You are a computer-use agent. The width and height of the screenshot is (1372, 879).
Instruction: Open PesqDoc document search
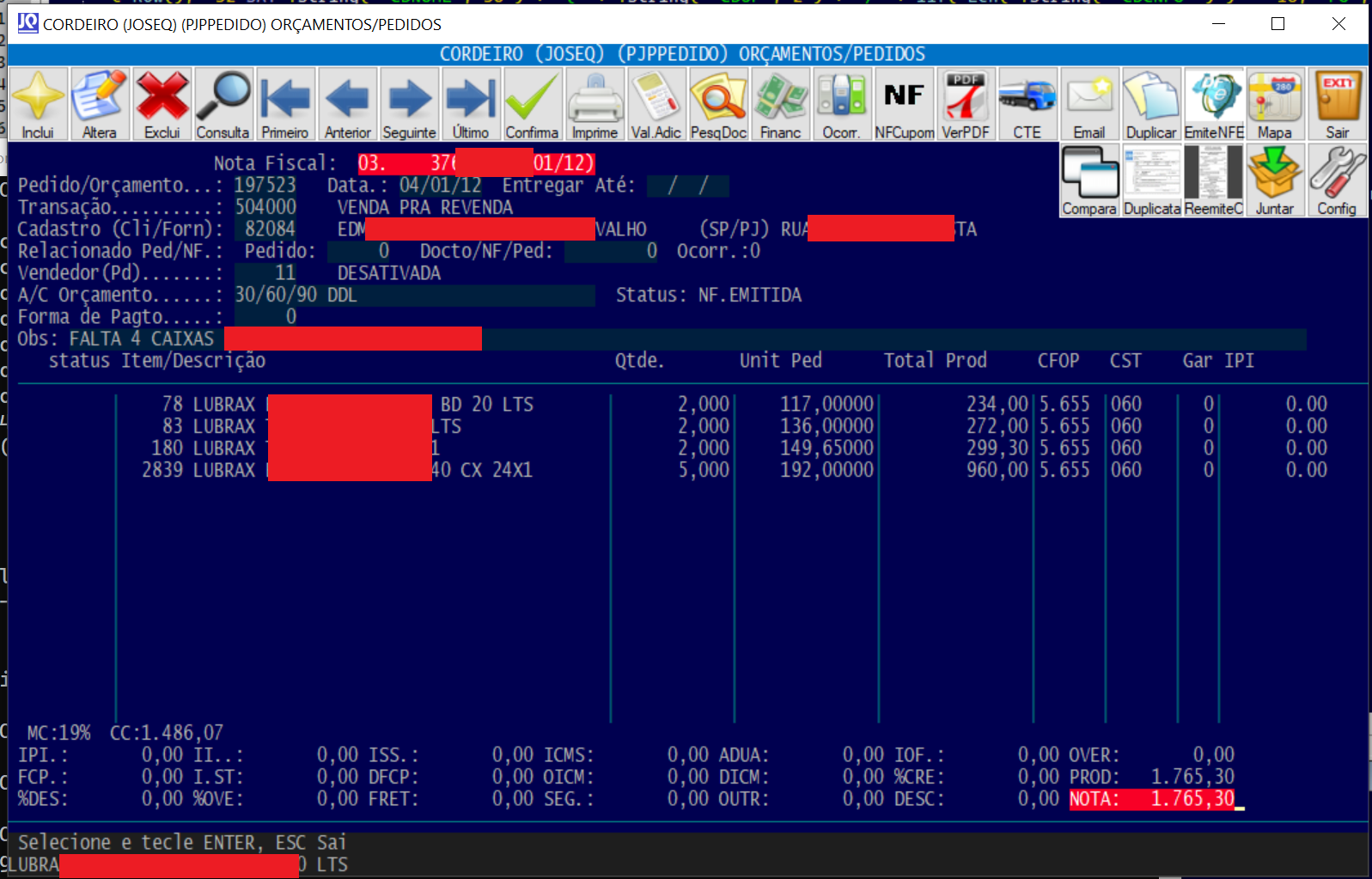click(x=718, y=104)
